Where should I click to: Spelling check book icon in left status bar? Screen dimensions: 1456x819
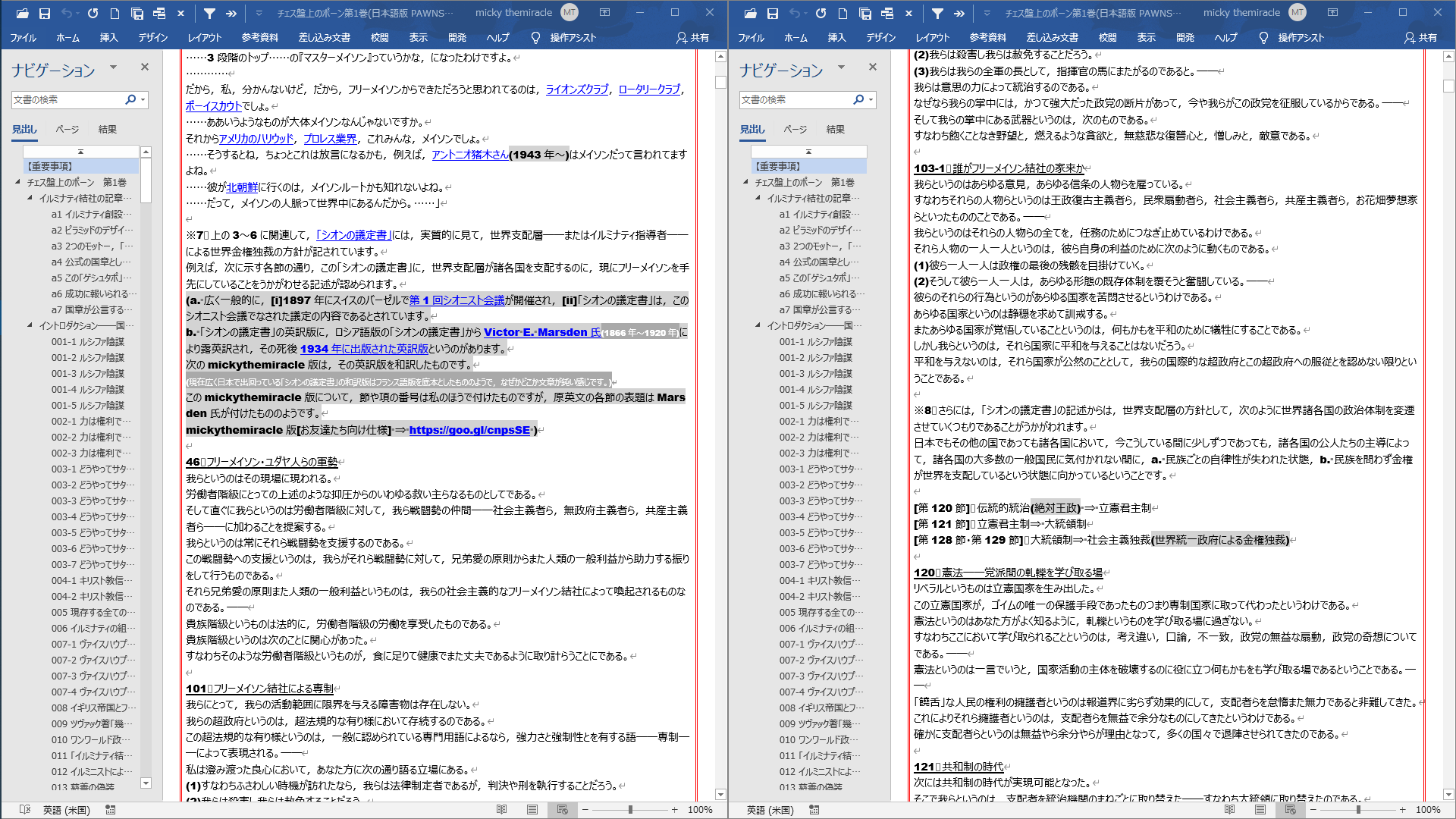[x=24, y=810]
